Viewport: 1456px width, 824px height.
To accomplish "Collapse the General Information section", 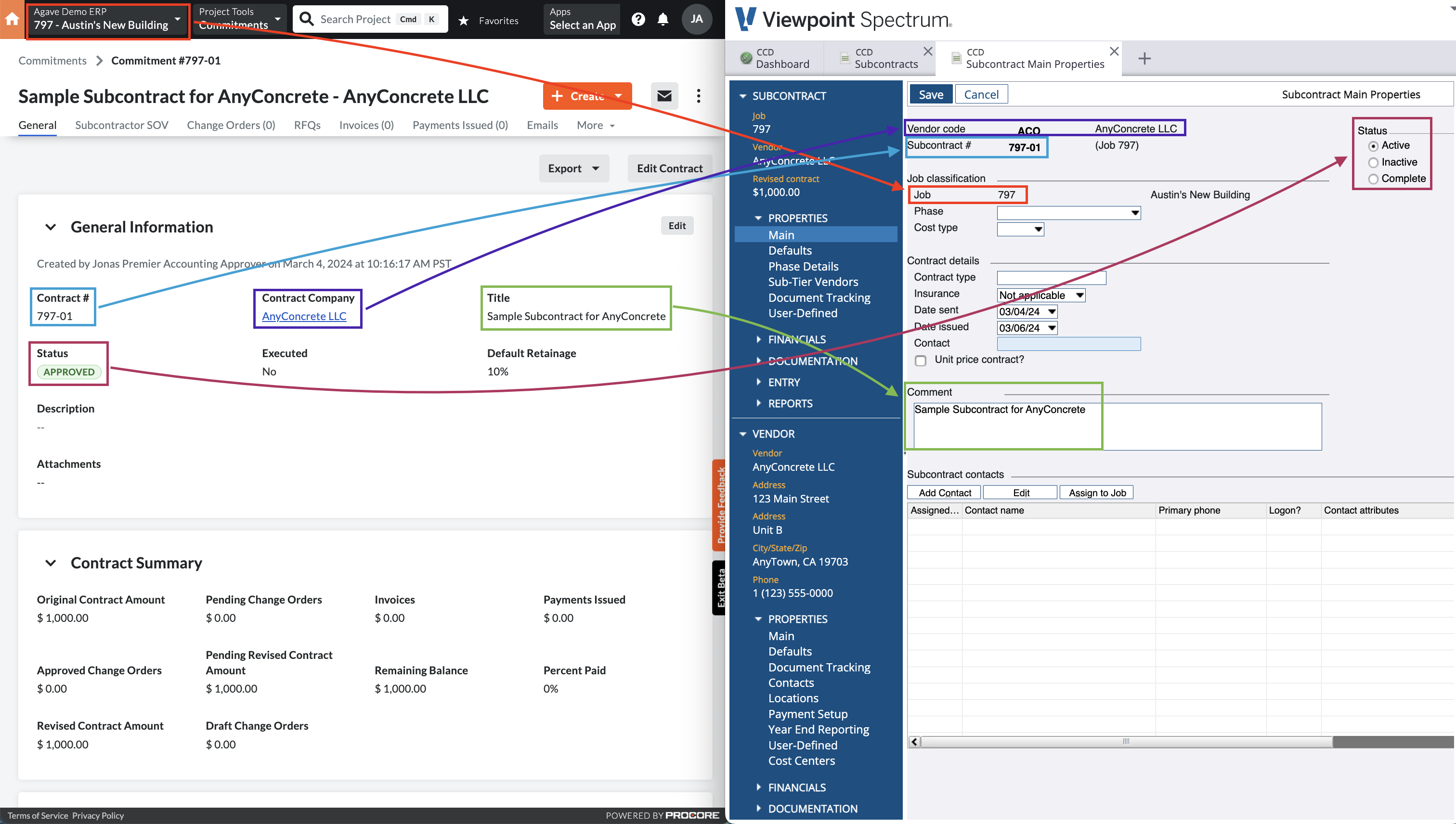I will (x=51, y=227).
